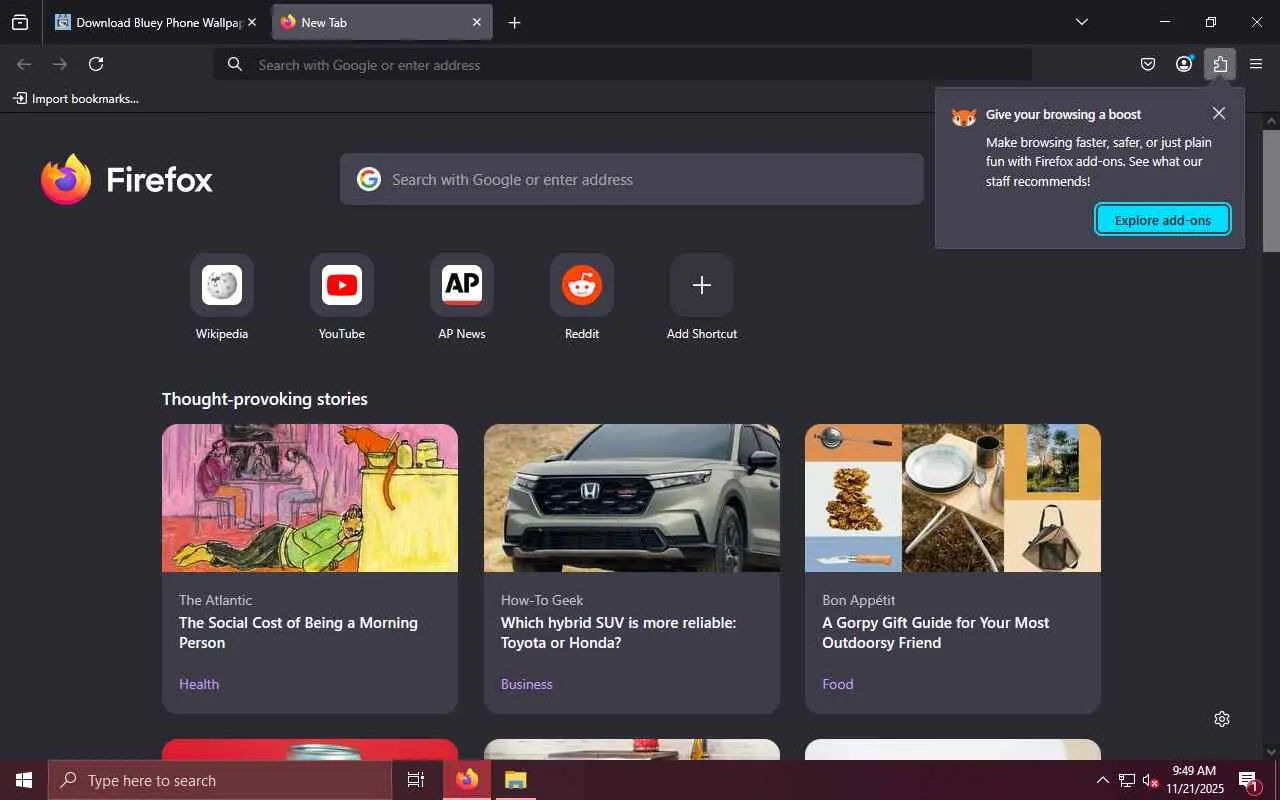Open the Extensions puzzle icon
Viewport: 1280px width, 800px height.
point(1220,64)
